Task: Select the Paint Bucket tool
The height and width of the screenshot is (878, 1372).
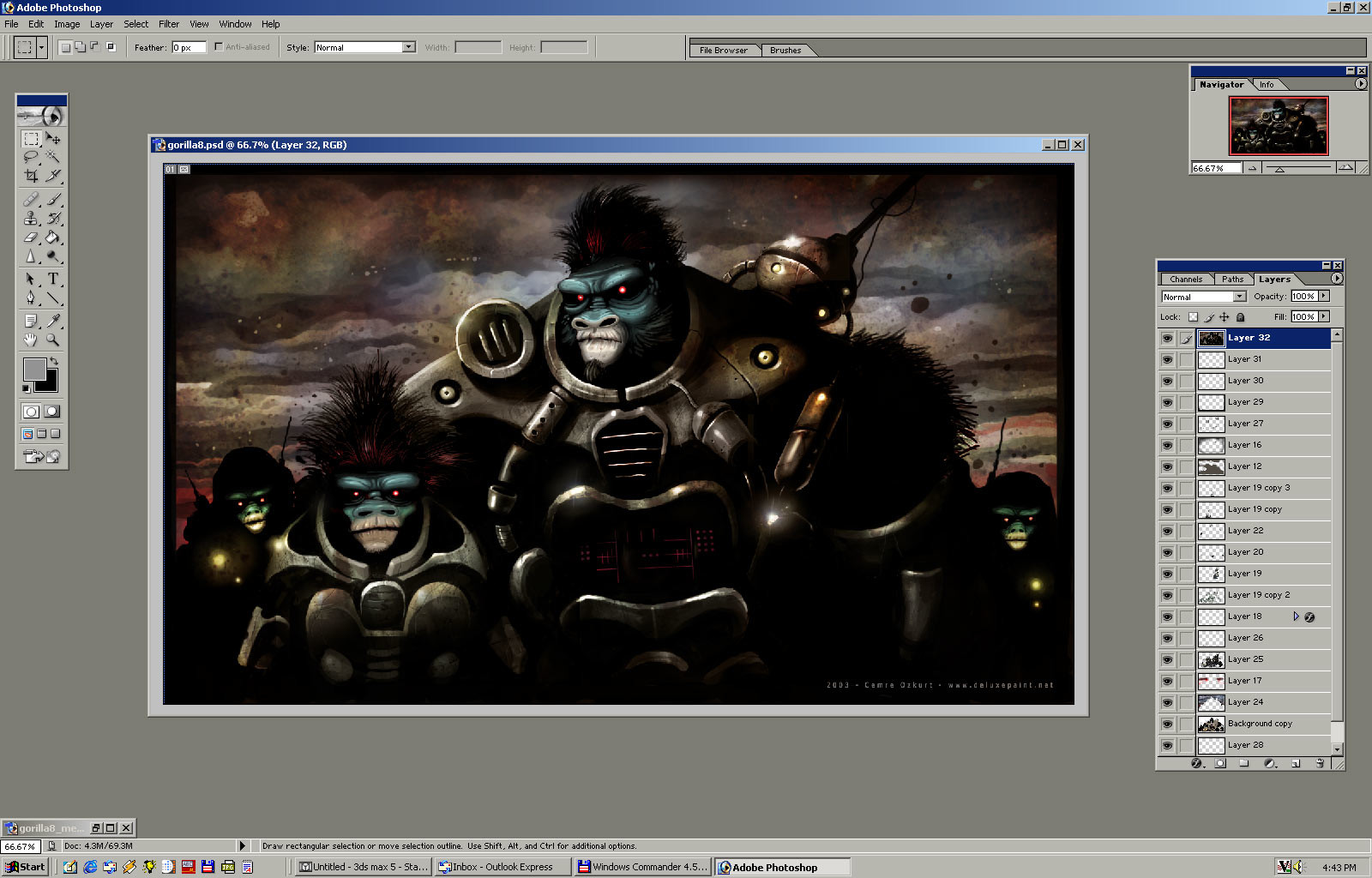Action: pyautogui.click(x=53, y=238)
